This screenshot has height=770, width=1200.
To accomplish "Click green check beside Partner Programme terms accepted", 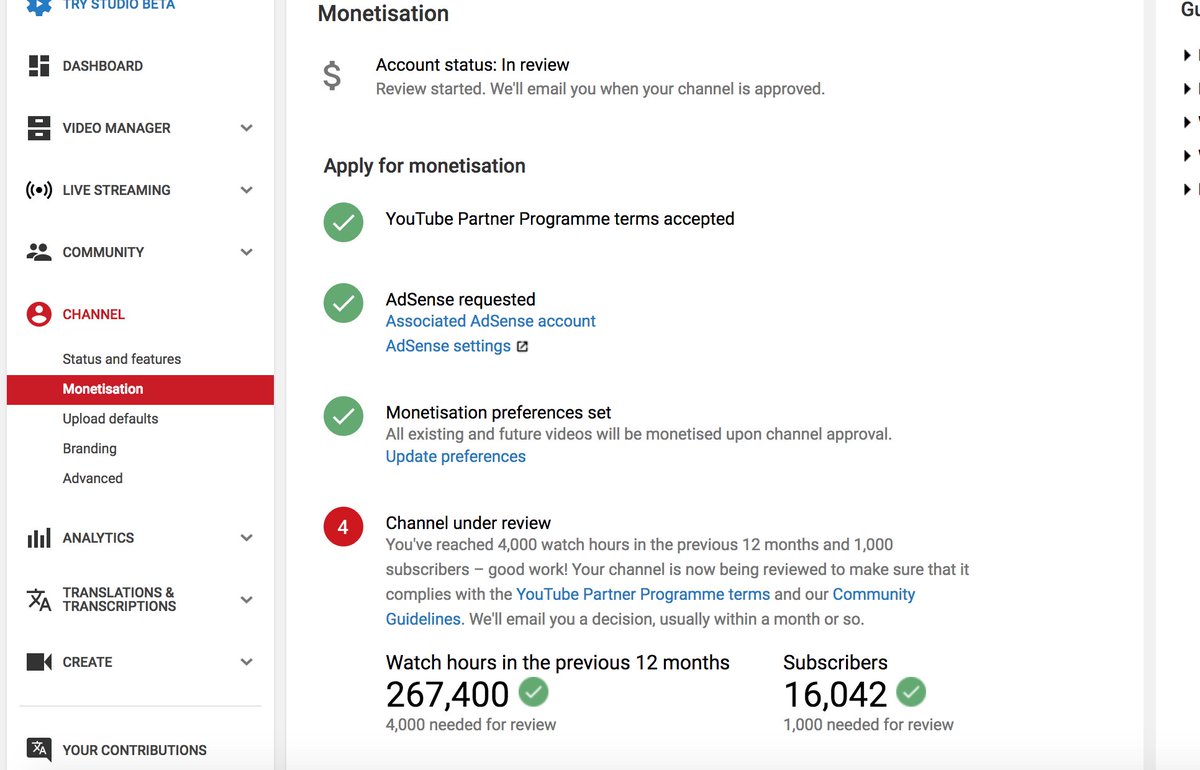I will tap(343, 222).
